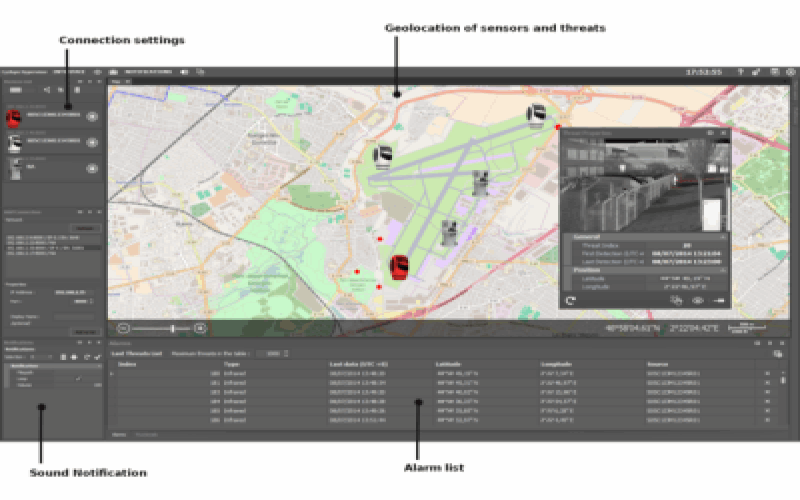
Task: Click the Display Name input field
Action: pyautogui.click(x=74, y=317)
